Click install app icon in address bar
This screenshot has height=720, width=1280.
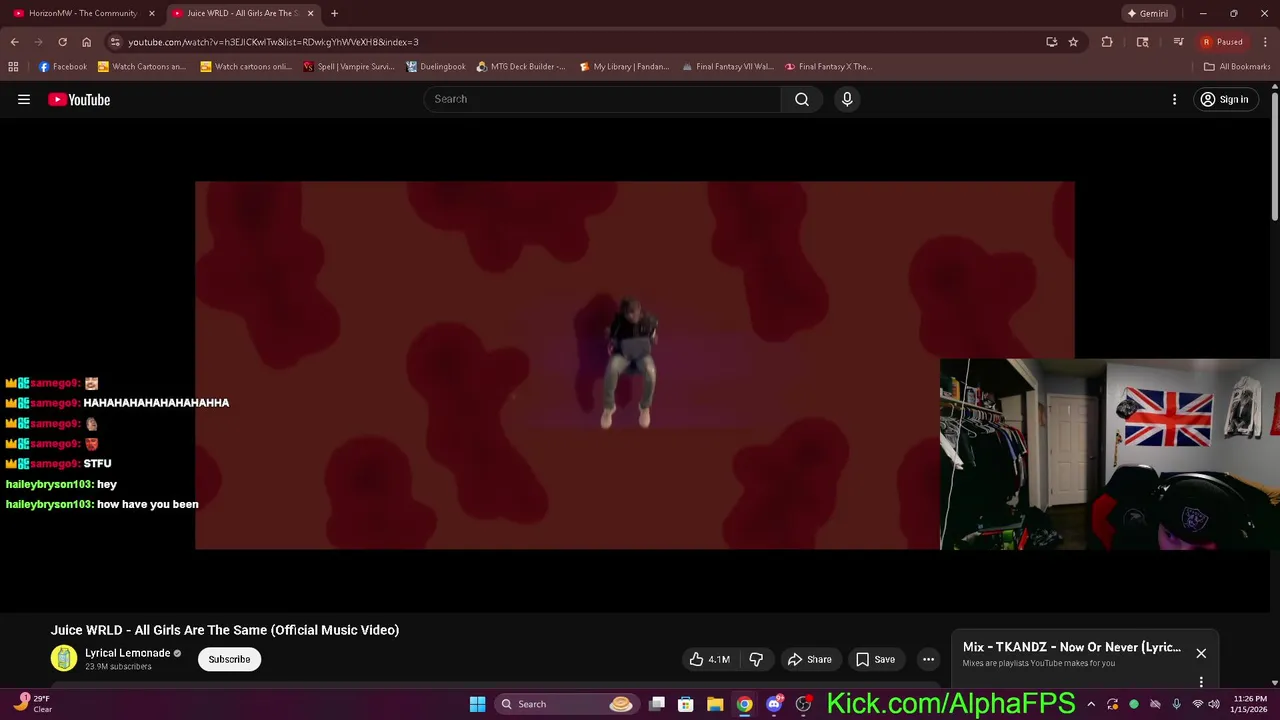[1051, 42]
